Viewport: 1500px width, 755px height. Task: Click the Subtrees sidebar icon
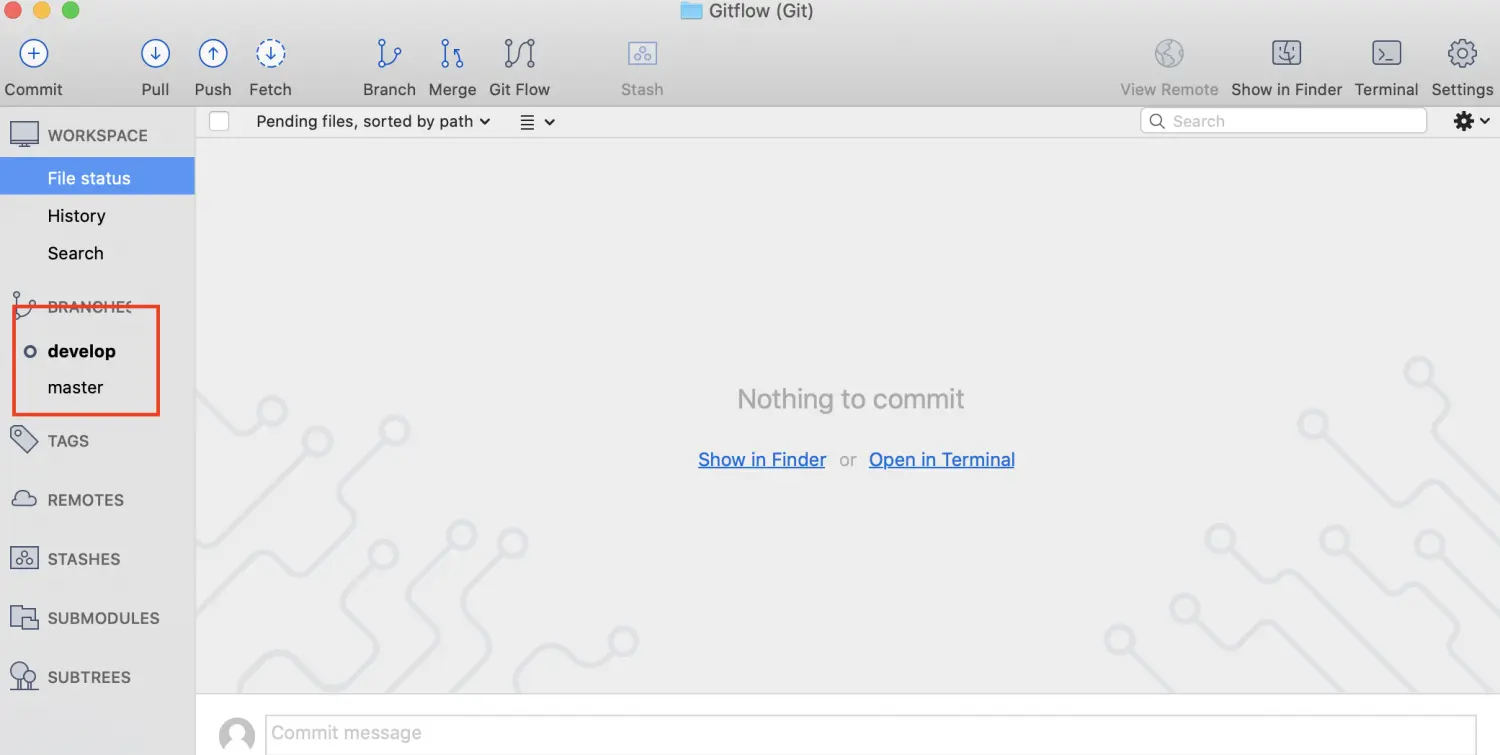pos(24,676)
